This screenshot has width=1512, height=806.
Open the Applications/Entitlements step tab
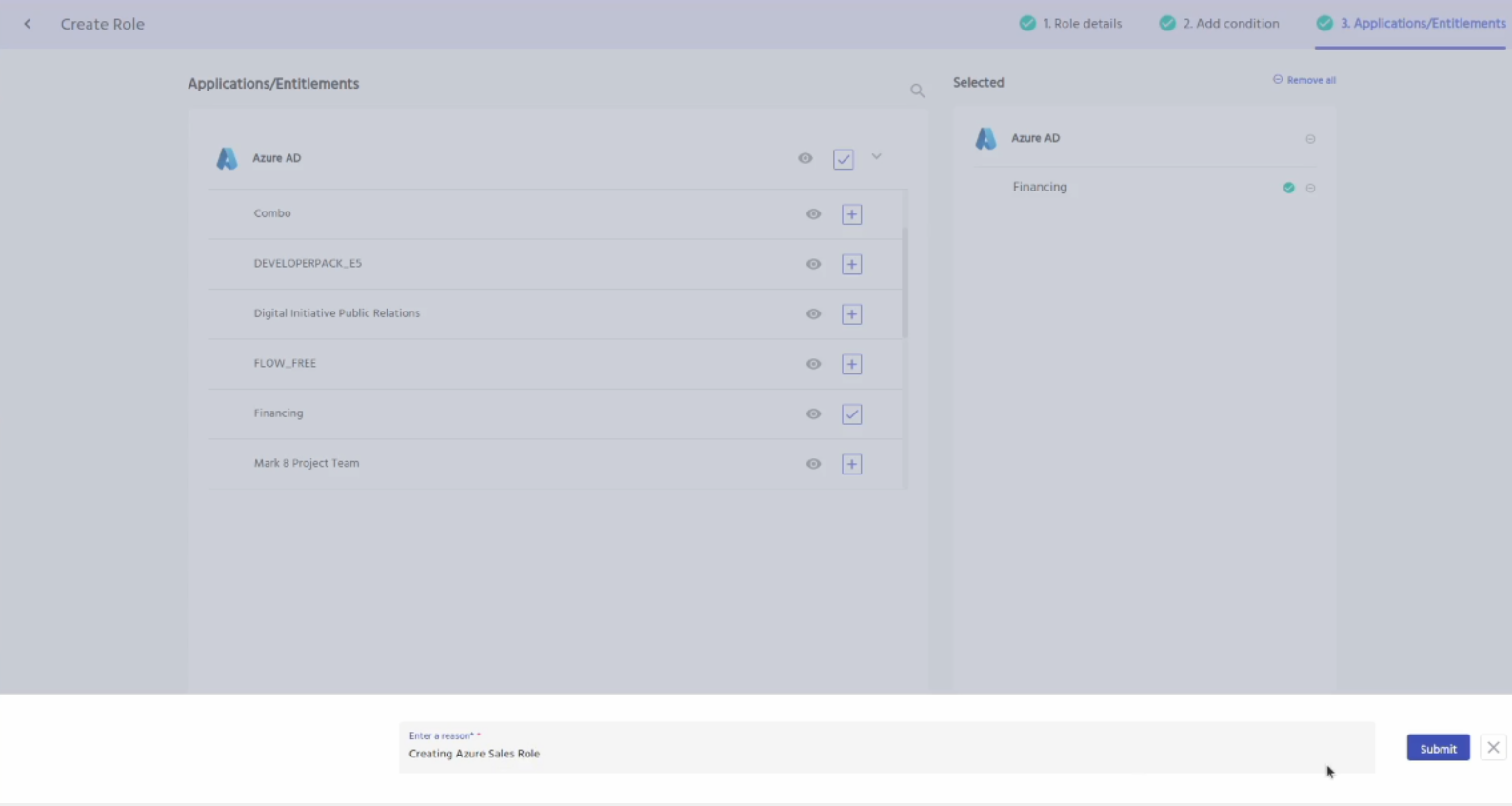tap(1411, 24)
